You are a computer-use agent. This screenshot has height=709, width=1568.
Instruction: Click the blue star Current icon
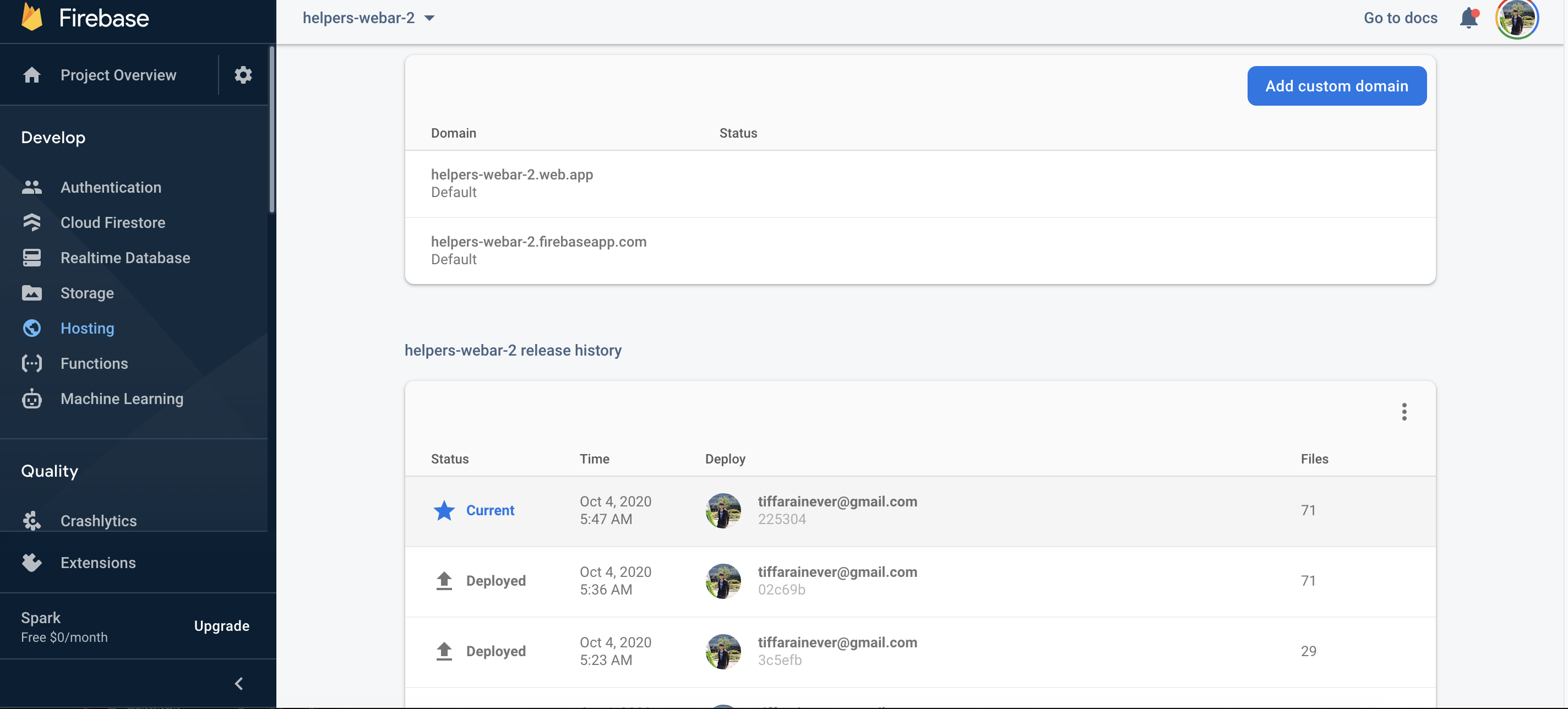444,511
